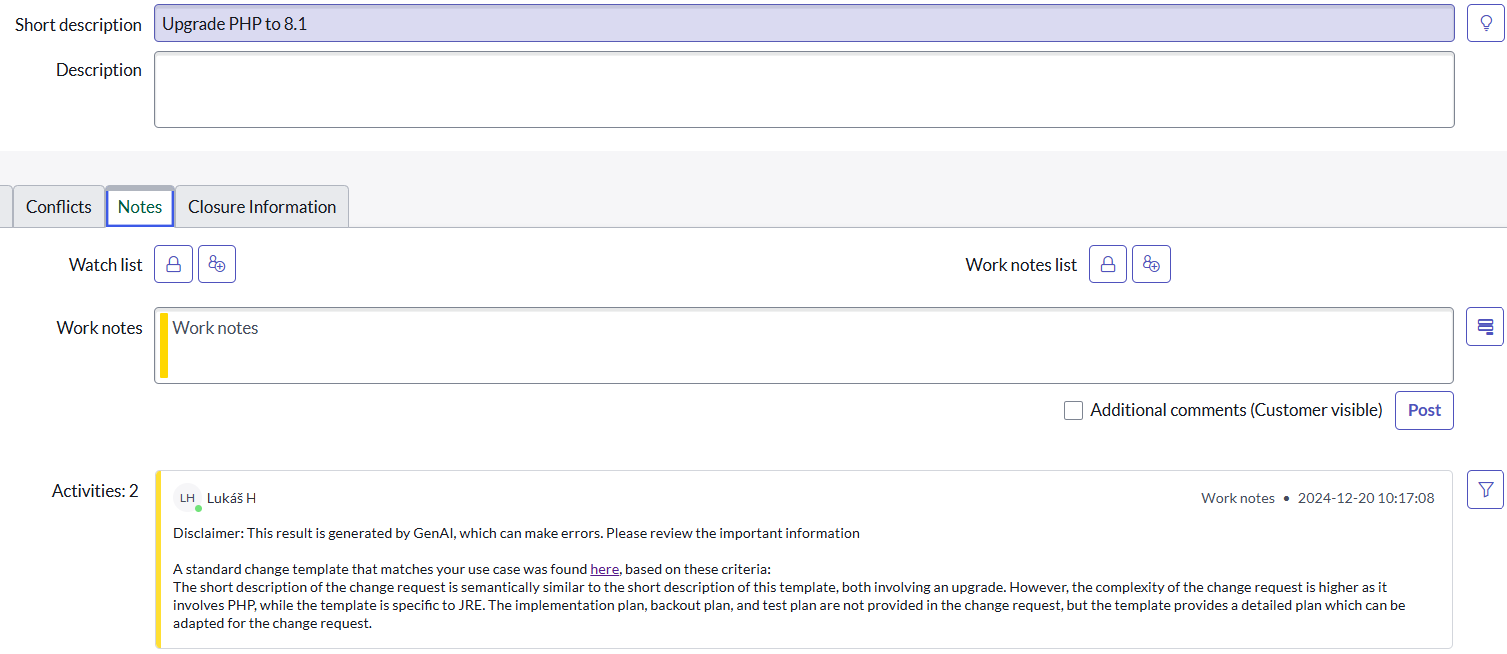
Task: Click into the Short description field
Action: point(804,24)
